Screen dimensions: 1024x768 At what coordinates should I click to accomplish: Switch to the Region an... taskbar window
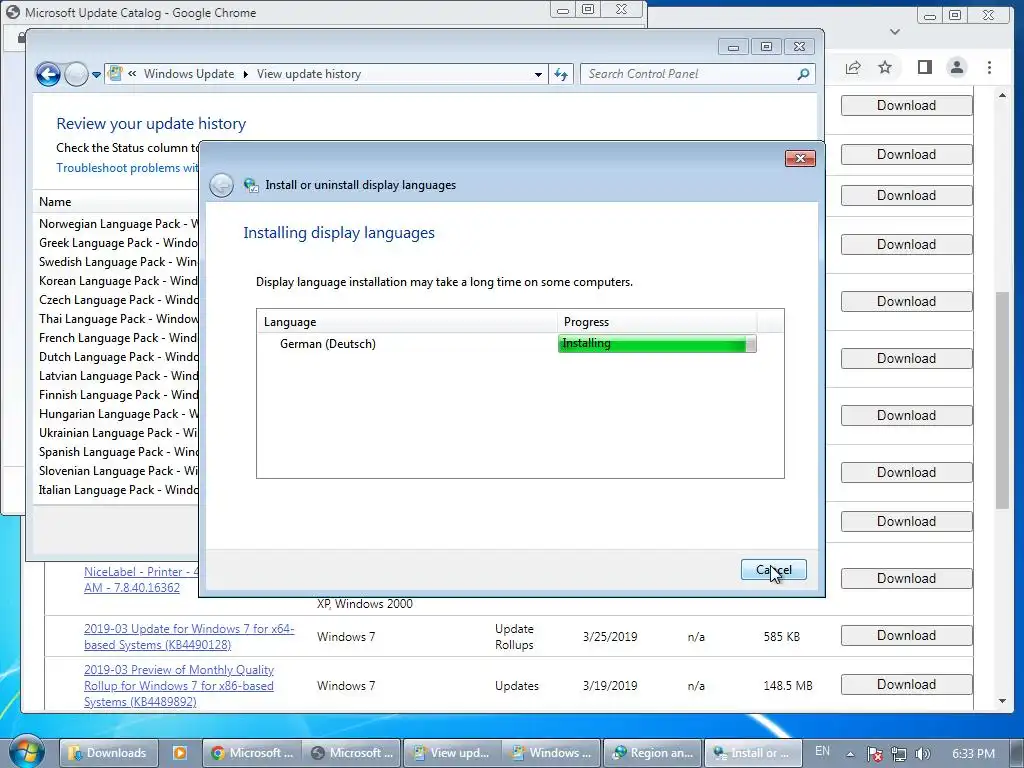tap(652, 753)
